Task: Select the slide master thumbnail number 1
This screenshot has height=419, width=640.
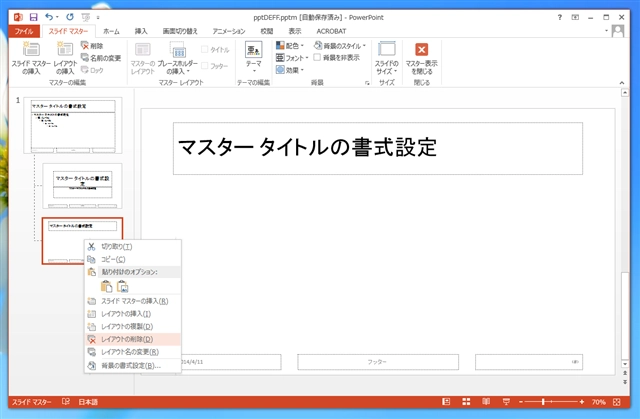Action: pos(73,125)
